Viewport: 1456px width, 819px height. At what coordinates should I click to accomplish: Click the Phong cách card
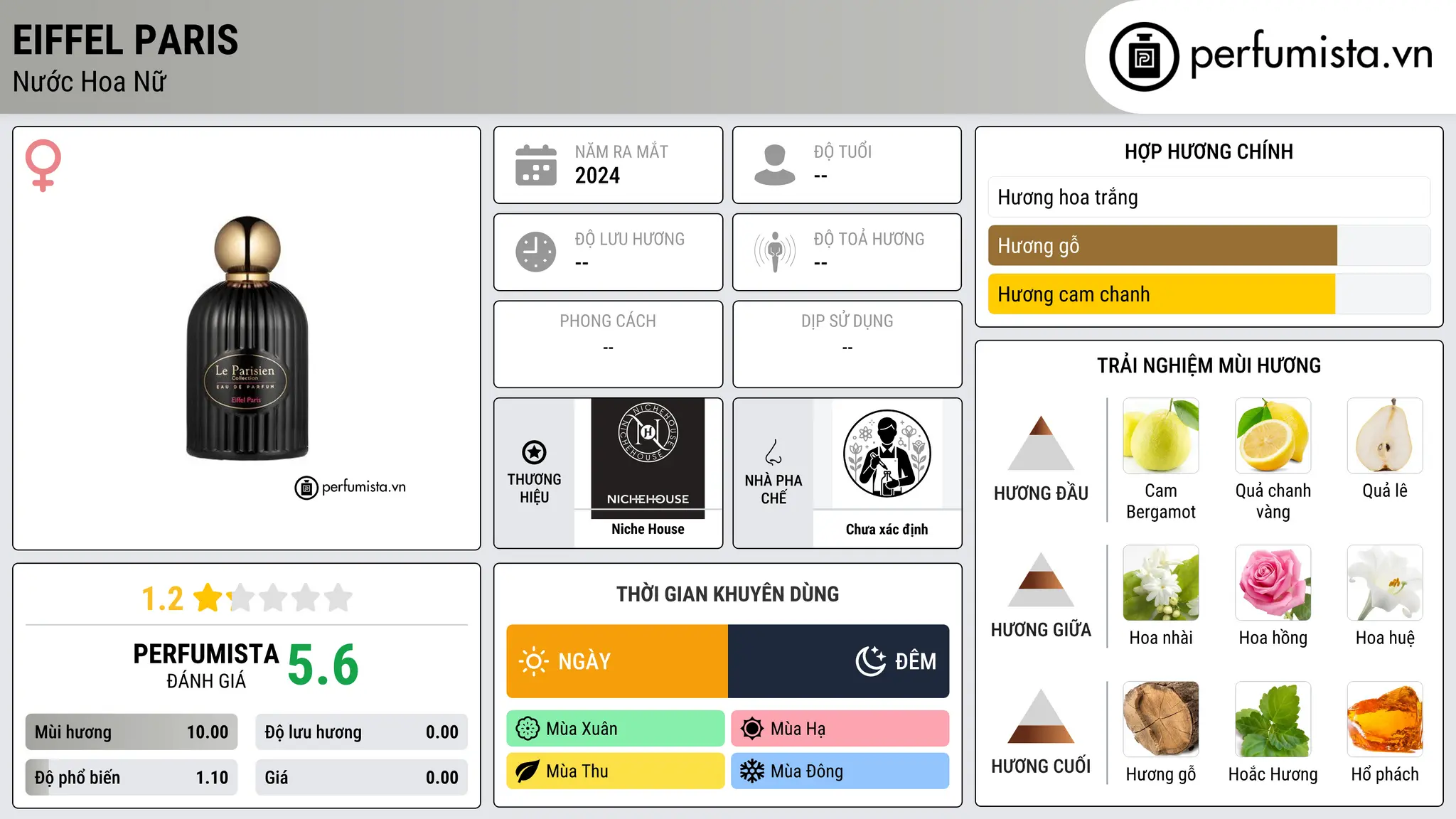(608, 344)
